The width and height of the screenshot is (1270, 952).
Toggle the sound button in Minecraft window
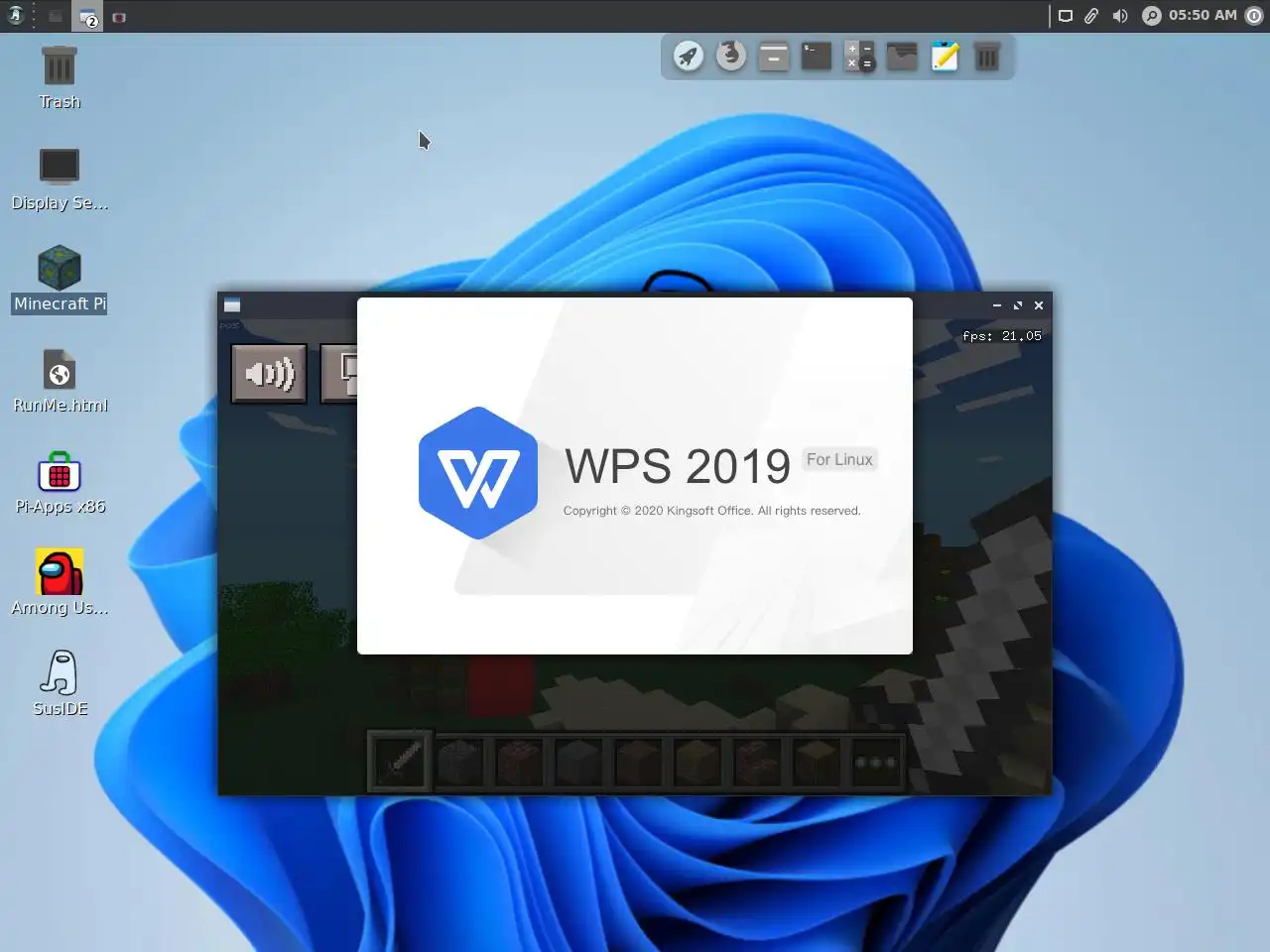click(269, 374)
